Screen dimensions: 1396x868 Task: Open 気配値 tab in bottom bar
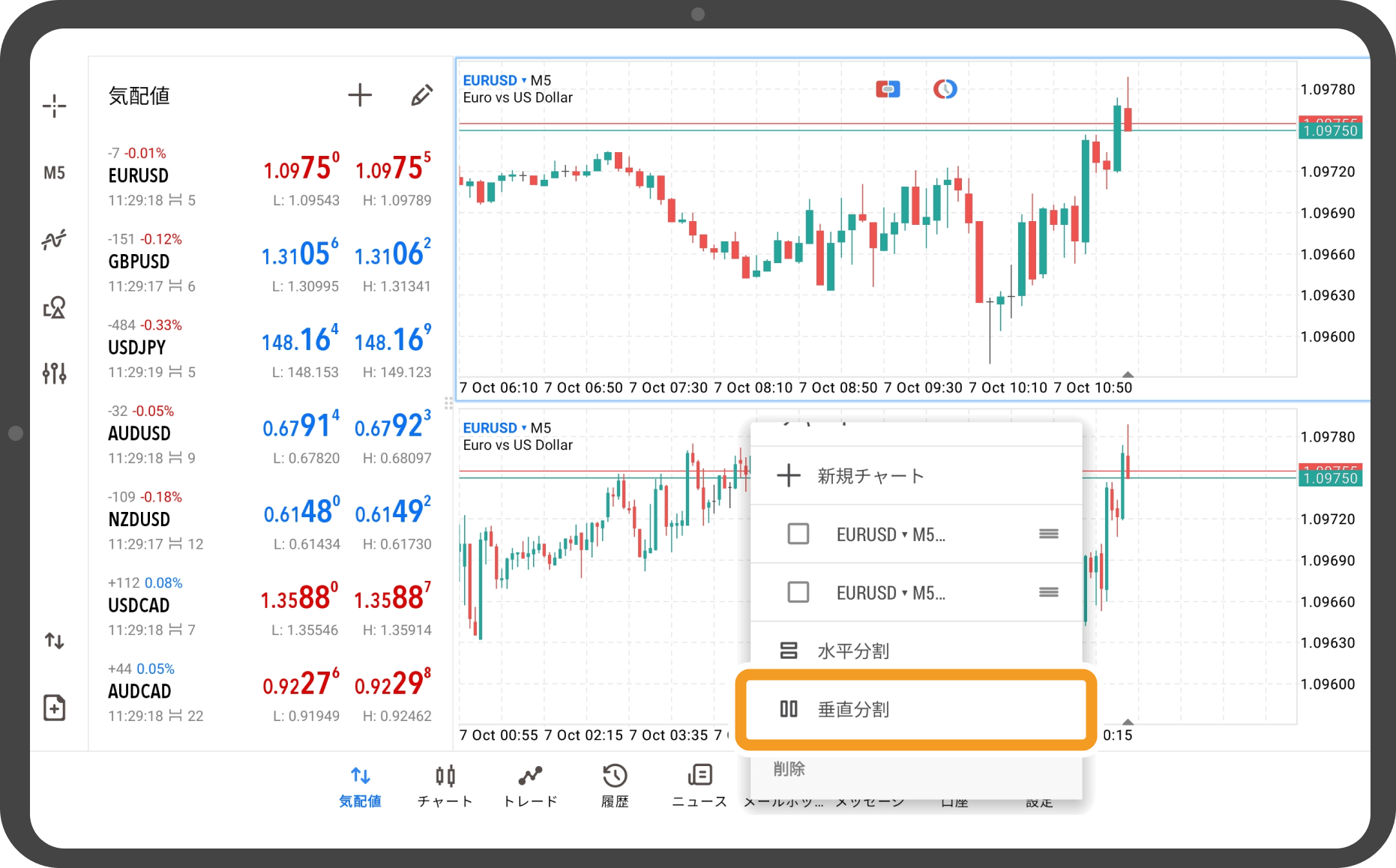coord(360,786)
